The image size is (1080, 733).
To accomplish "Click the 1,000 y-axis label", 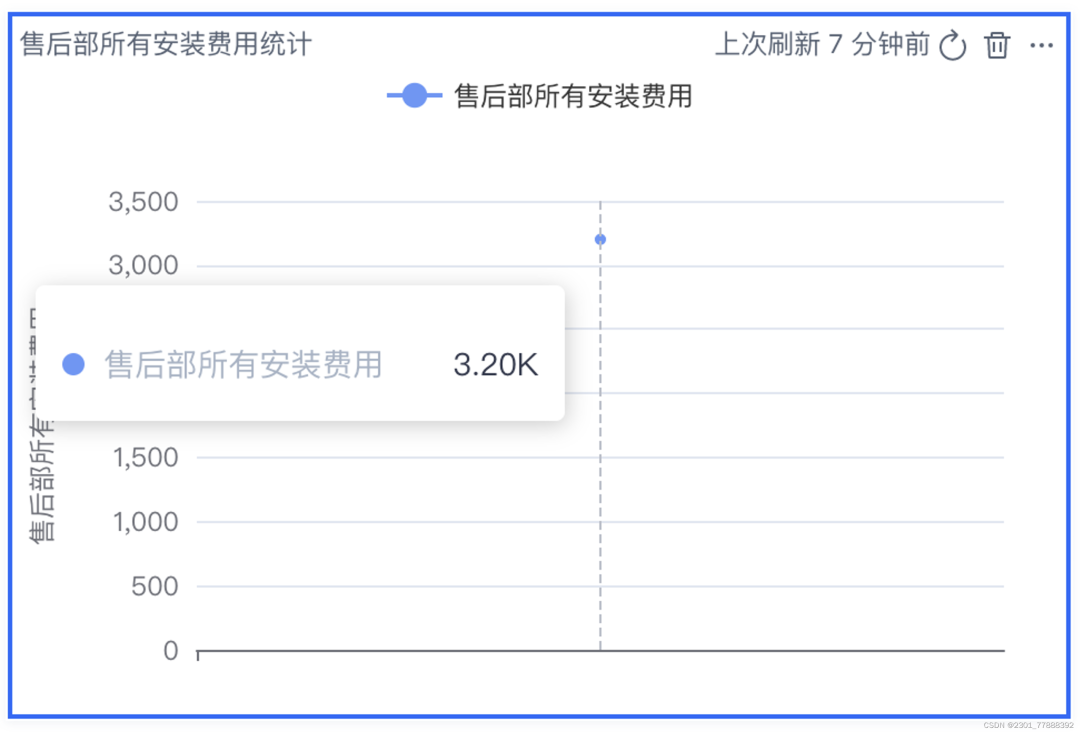I will tap(145, 522).
